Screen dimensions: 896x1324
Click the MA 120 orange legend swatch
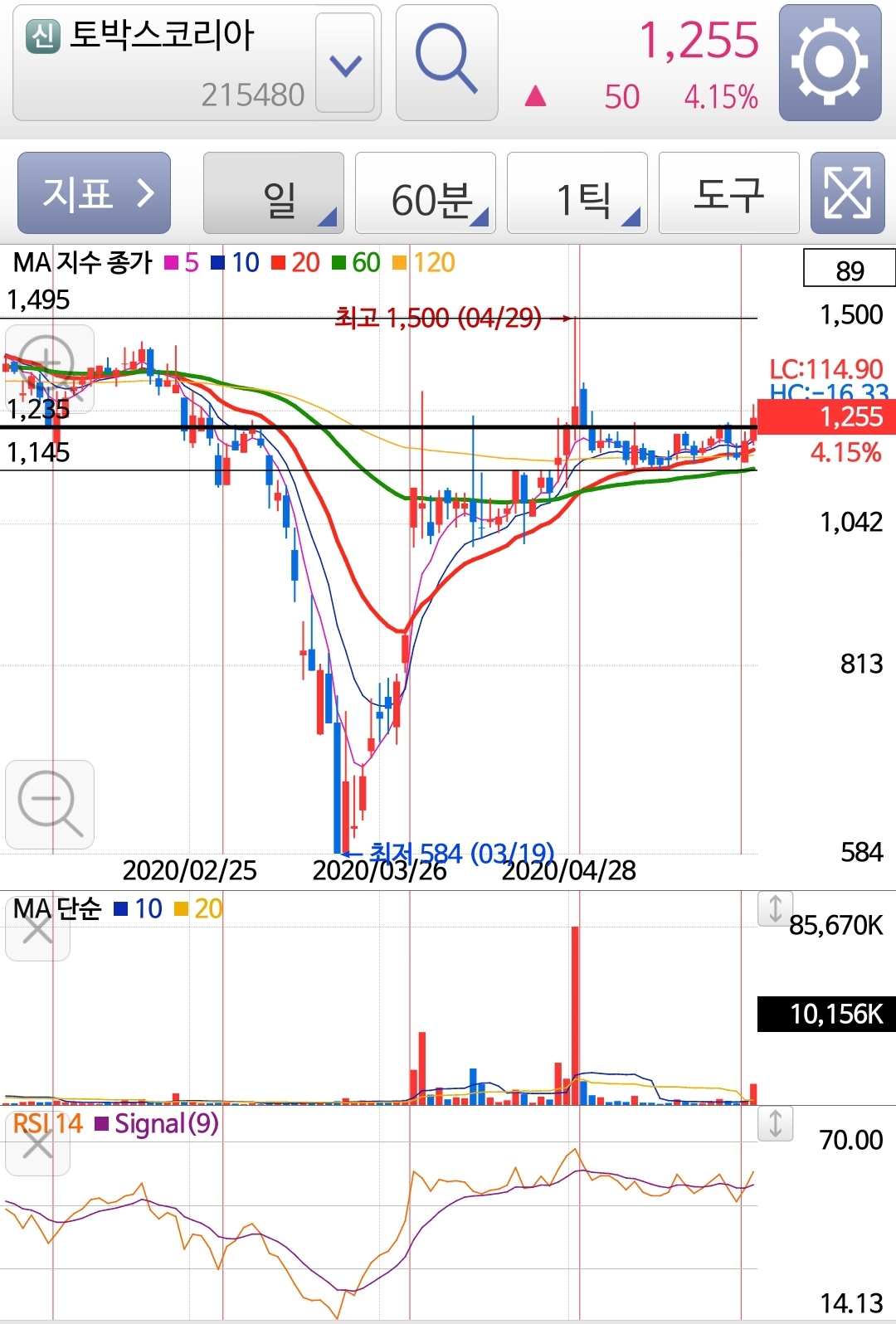click(400, 263)
